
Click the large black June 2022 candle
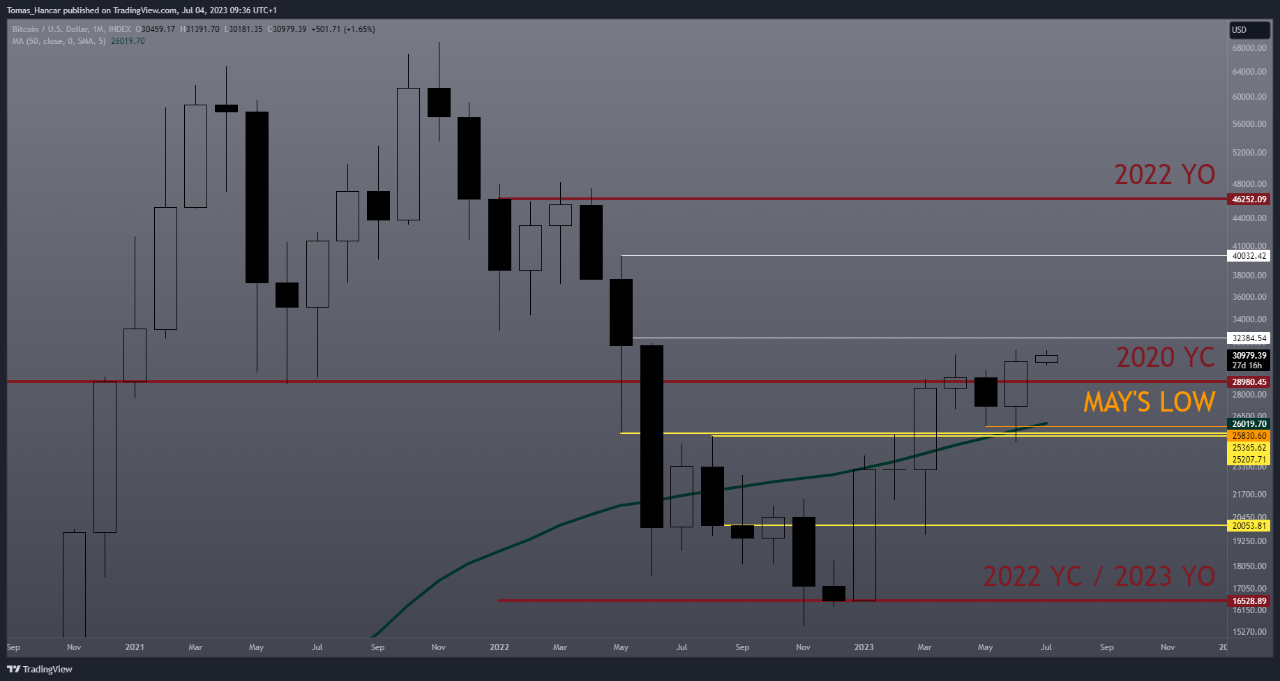652,436
